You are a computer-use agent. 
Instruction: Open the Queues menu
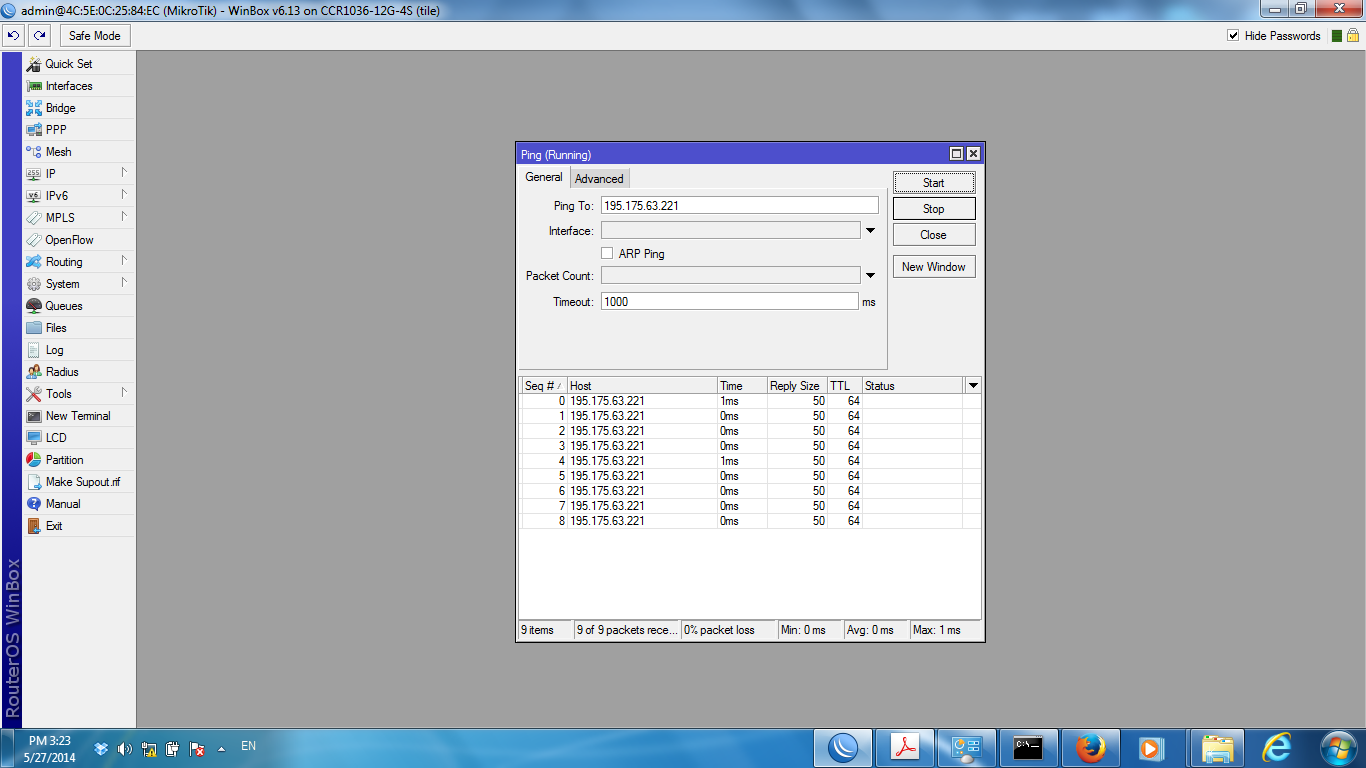point(78,306)
